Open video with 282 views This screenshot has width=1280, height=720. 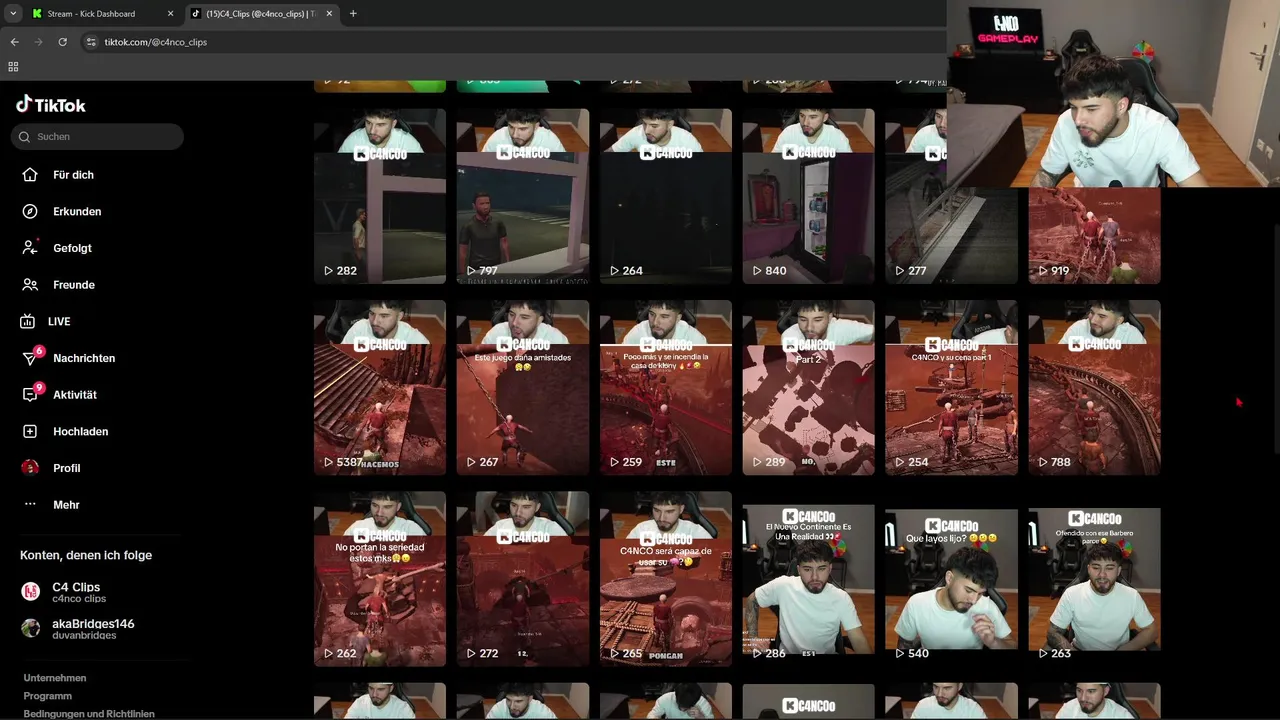point(380,196)
